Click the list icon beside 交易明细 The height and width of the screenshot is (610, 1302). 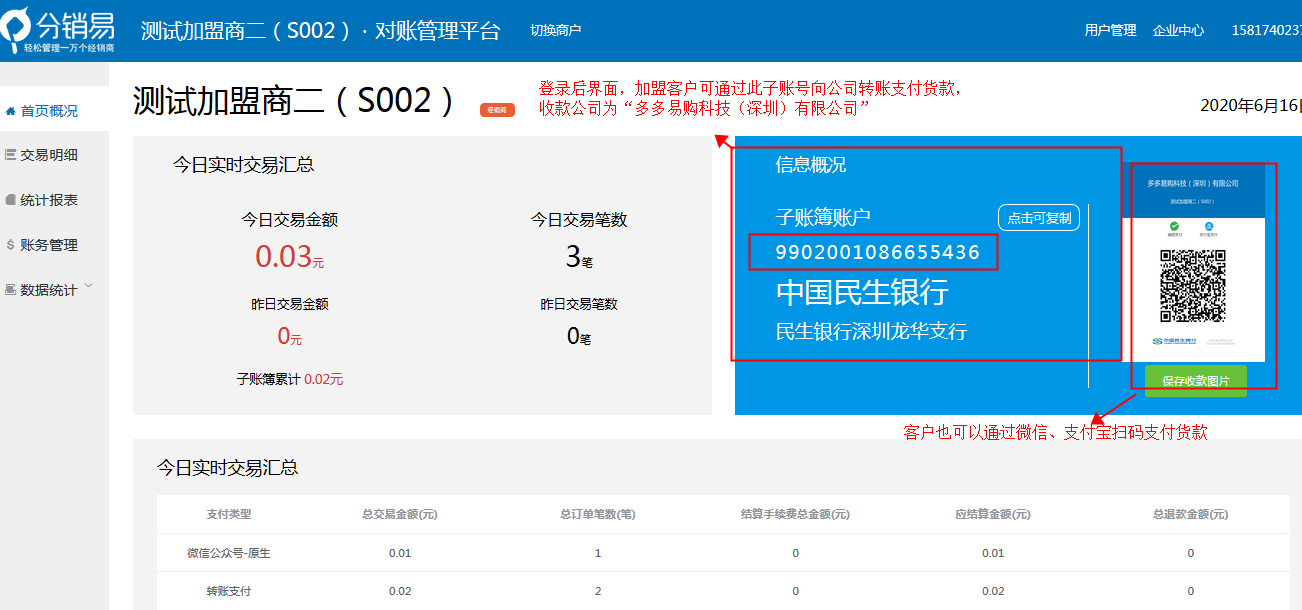pyautogui.click(x=10, y=155)
